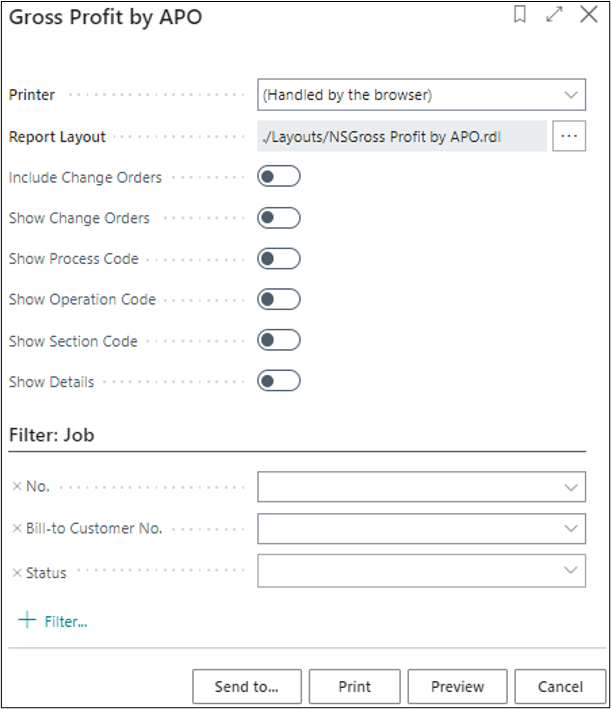Toggle the Show Details switch

(x=278, y=381)
